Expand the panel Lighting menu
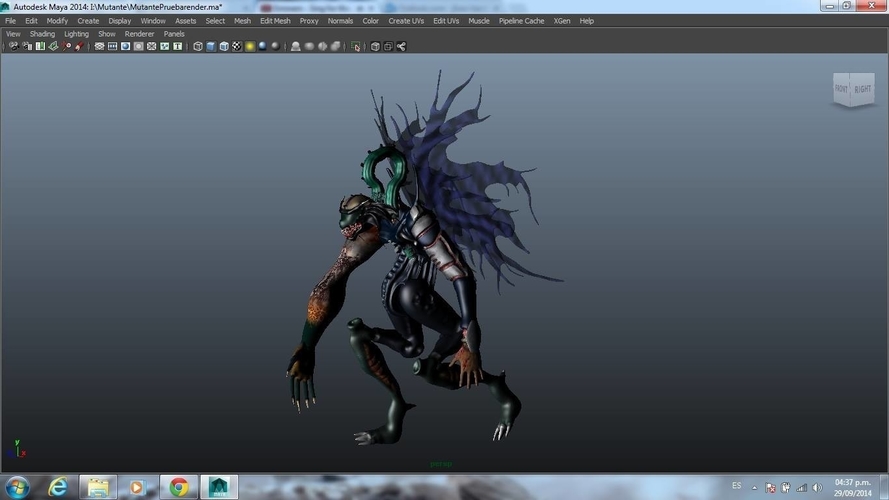Screen dimensions: 889x500 coord(77,34)
